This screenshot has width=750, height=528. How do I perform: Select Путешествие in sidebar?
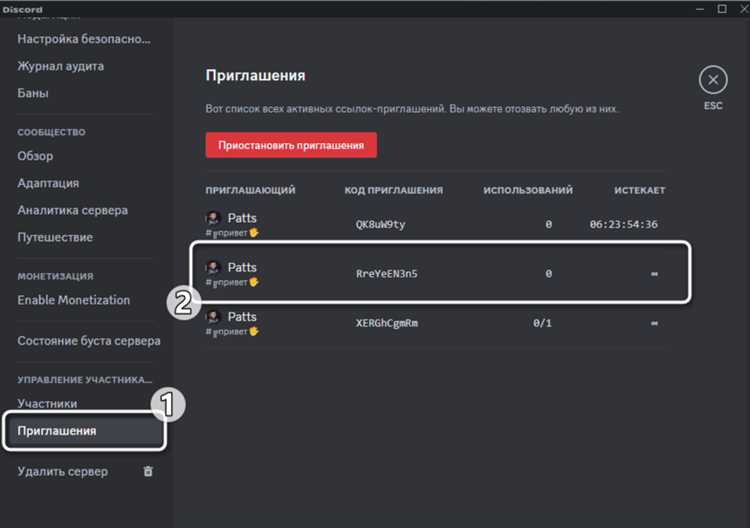coord(55,237)
